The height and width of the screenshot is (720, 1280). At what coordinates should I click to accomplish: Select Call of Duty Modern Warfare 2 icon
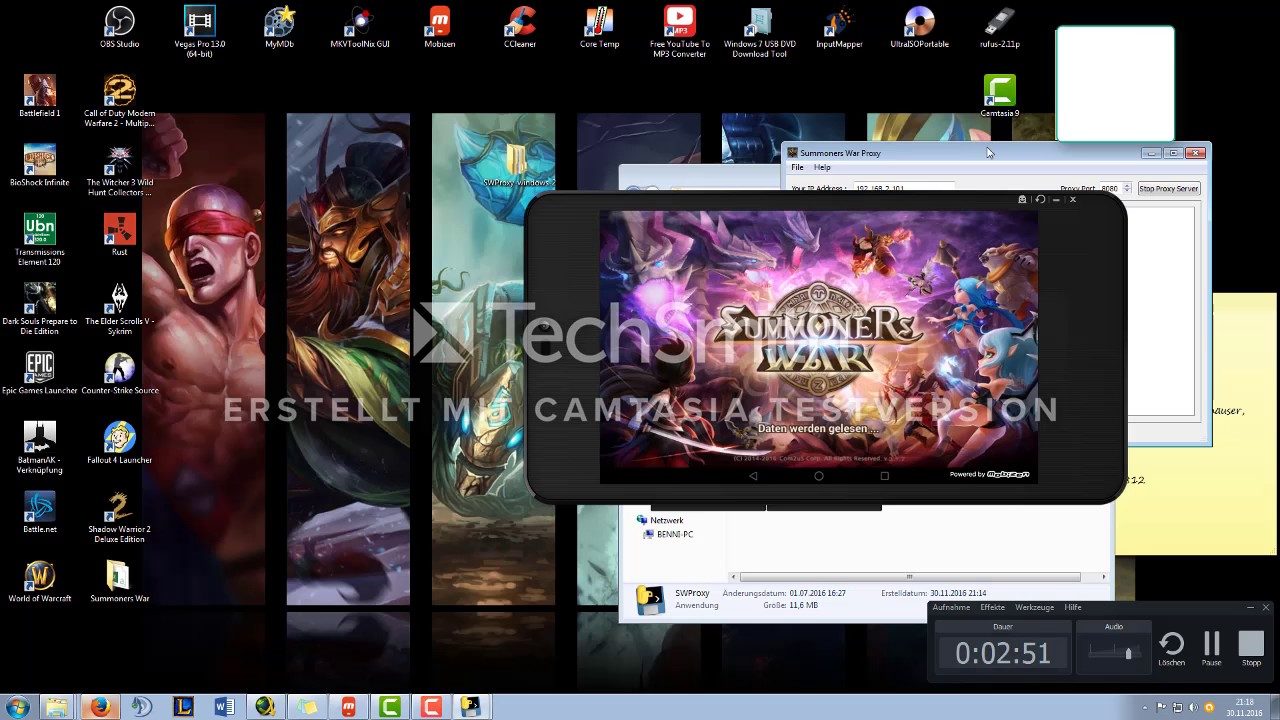coord(119,100)
